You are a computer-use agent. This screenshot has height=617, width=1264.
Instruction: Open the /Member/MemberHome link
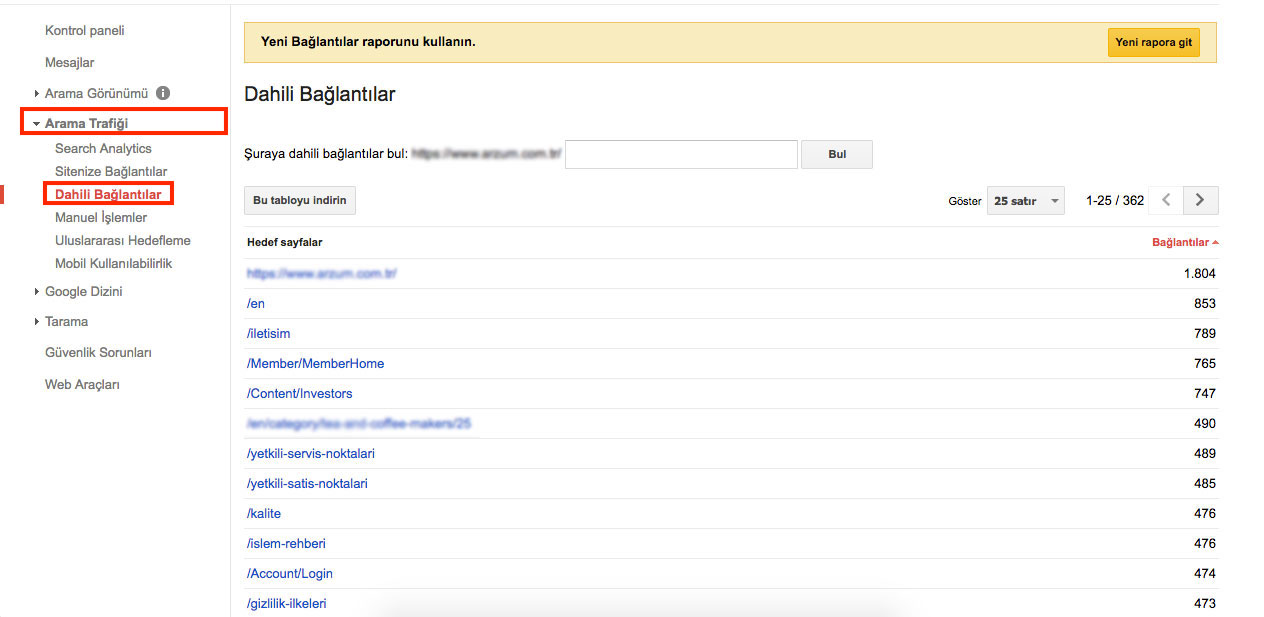tap(315, 364)
